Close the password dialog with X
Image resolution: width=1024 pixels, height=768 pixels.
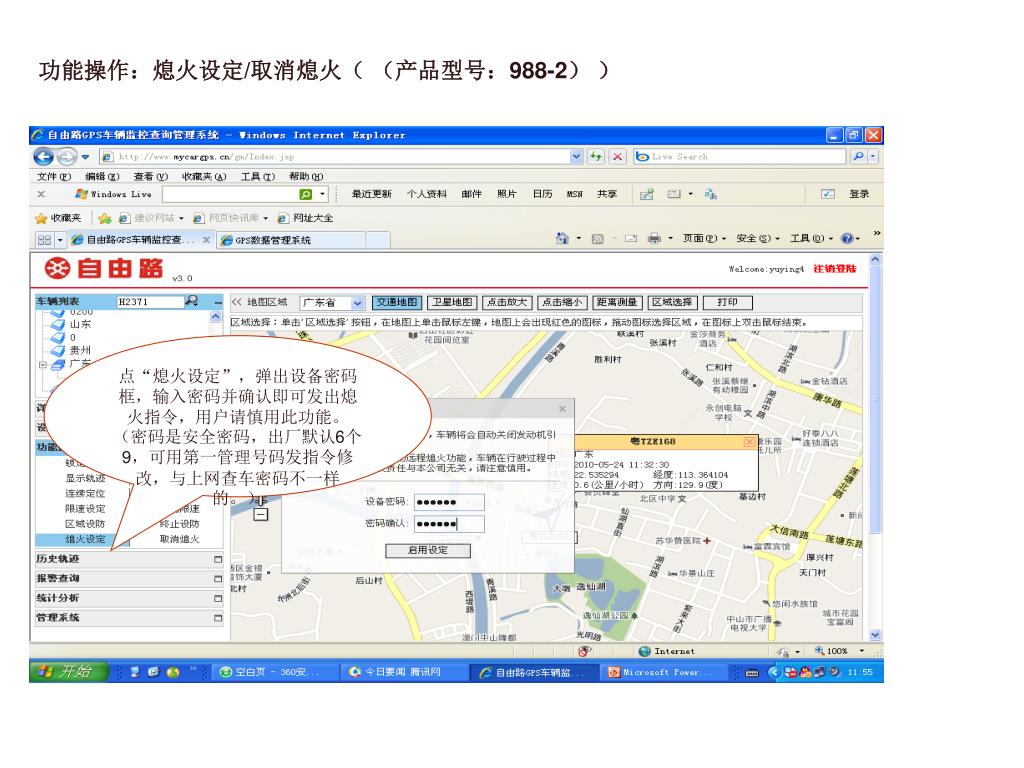(x=562, y=409)
